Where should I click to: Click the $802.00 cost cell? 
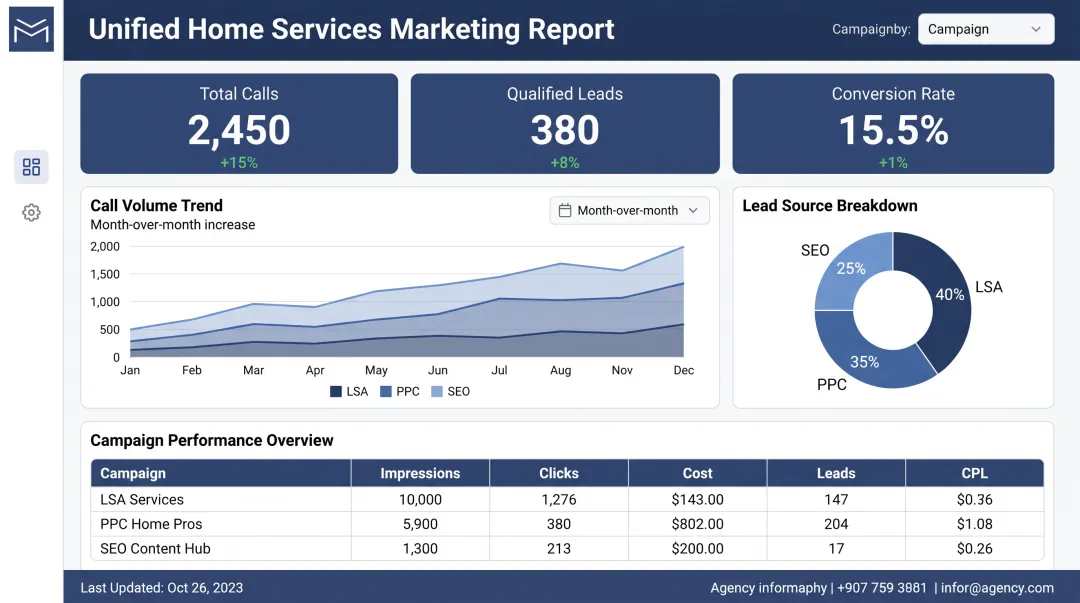(698, 524)
